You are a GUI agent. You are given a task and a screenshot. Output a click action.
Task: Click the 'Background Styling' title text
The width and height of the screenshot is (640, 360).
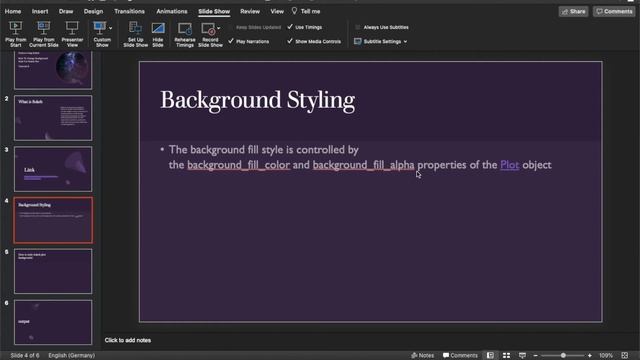[x=258, y=100]
